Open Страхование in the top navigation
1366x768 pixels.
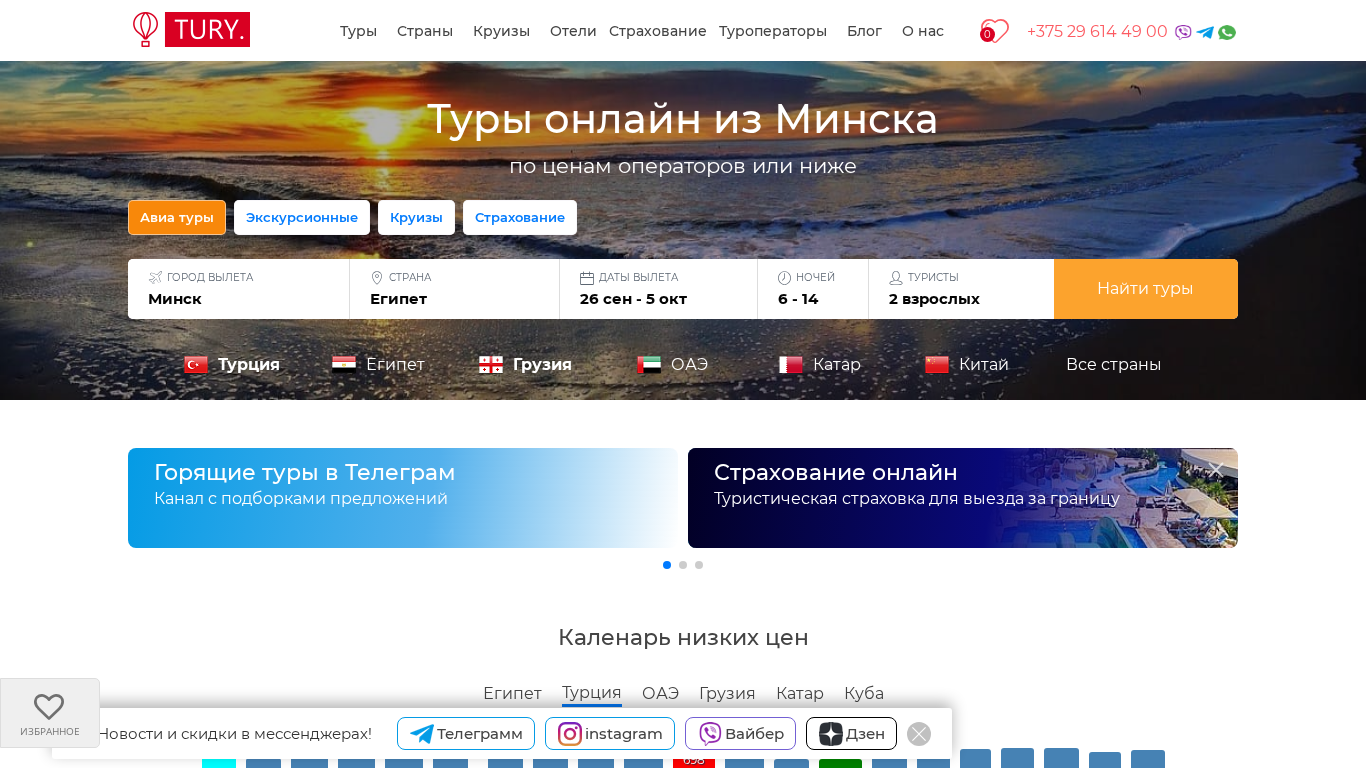(658, 31)
